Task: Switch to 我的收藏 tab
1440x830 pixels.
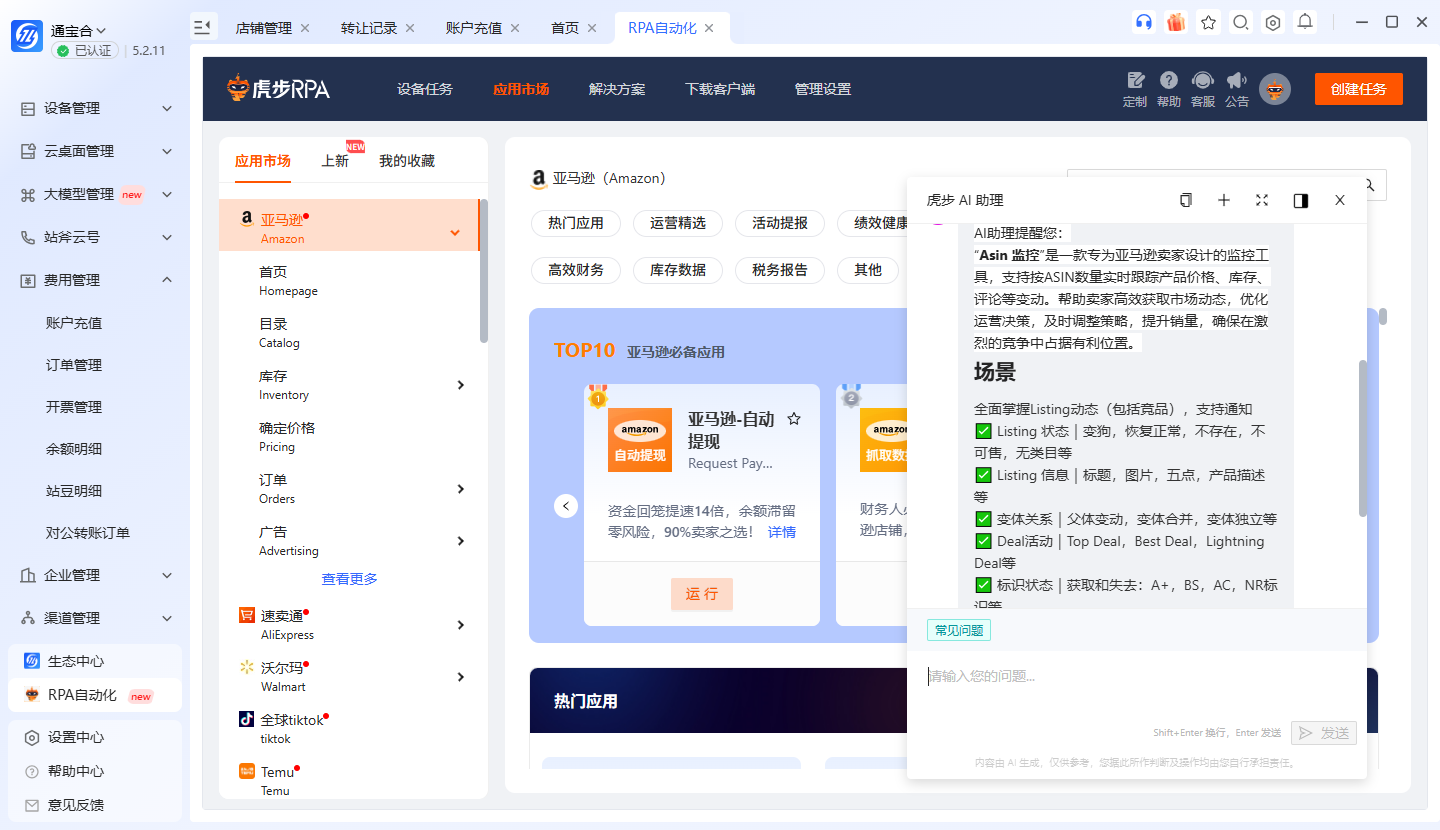Action: coord(407,161)
